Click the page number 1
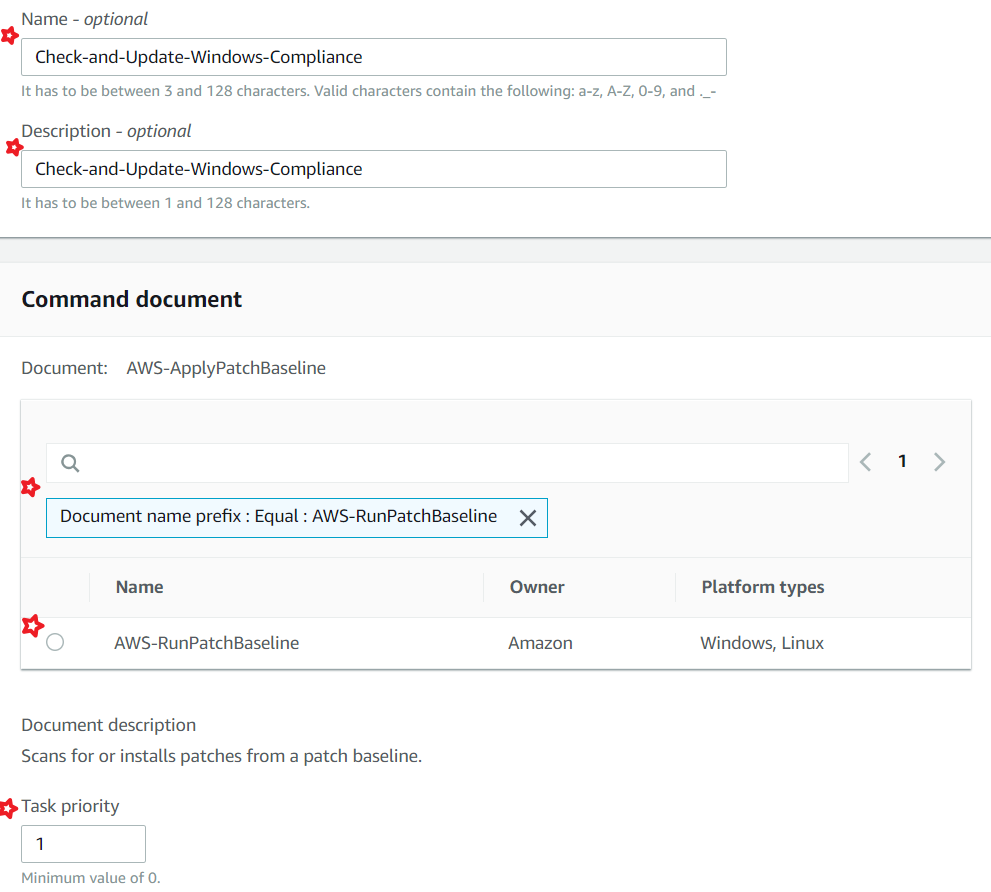 [x=903, y=461]
